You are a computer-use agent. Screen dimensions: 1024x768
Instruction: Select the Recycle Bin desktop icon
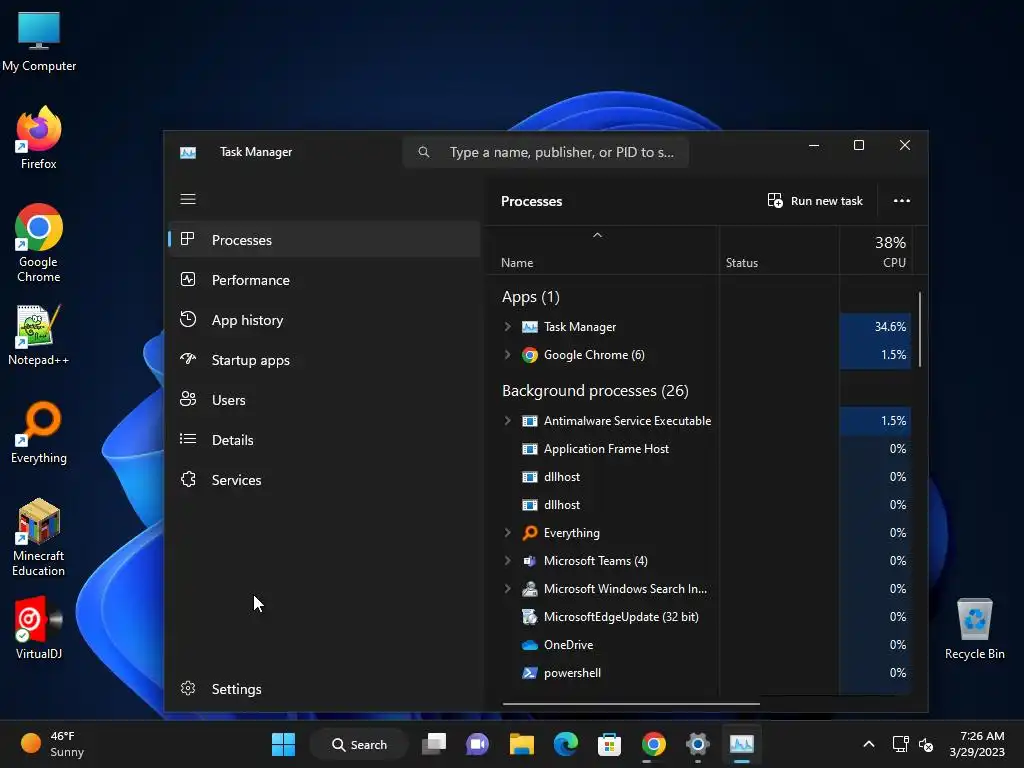(x=974, y=628)
